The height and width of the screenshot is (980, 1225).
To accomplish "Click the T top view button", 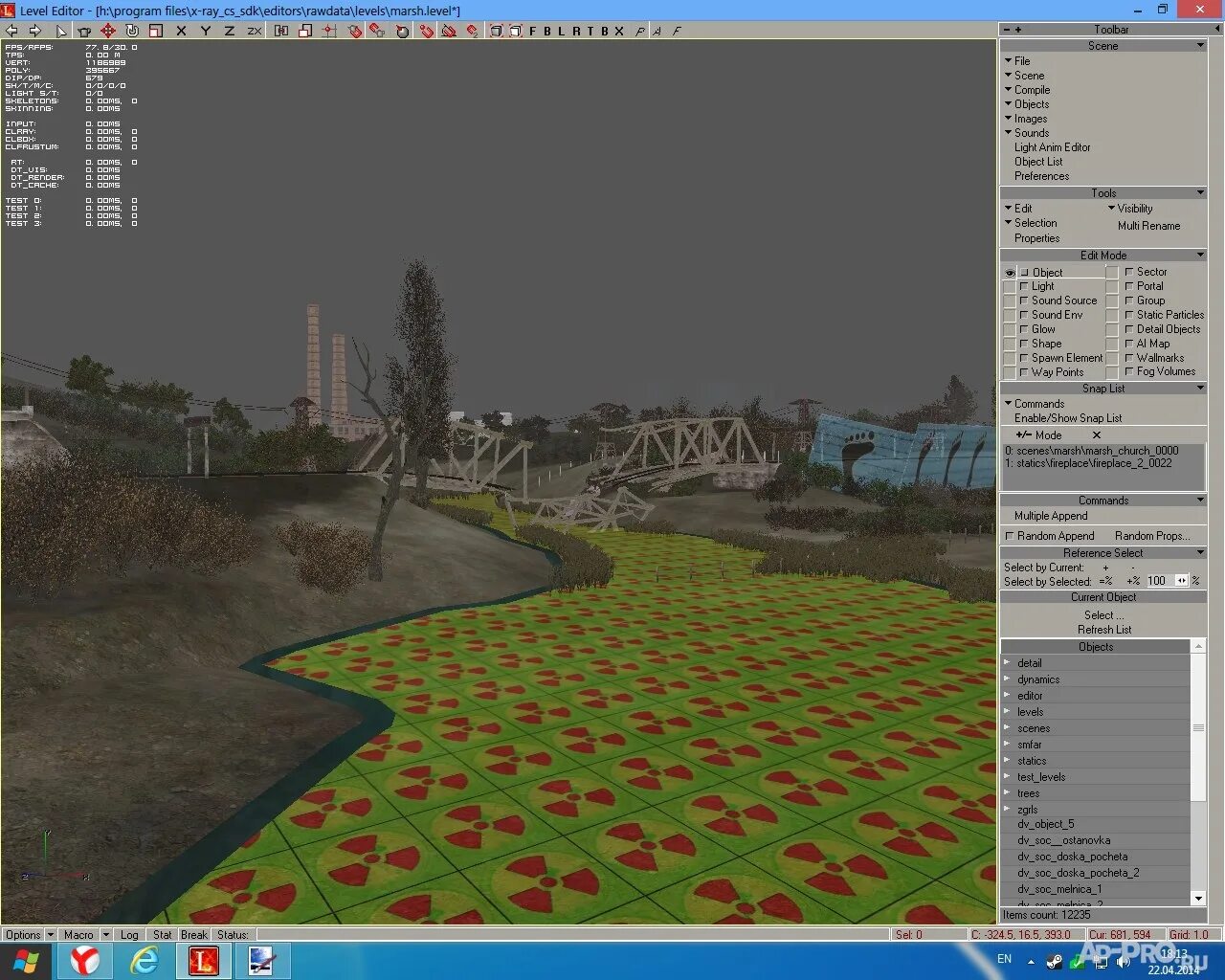I will point(590,31).
